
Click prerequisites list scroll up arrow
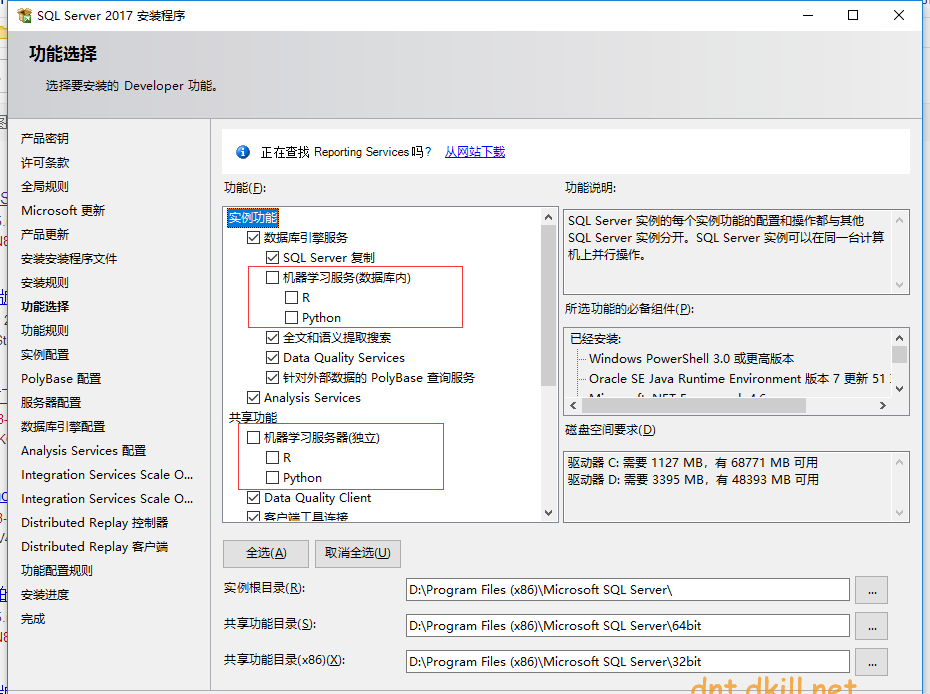[x=899, y=338]
